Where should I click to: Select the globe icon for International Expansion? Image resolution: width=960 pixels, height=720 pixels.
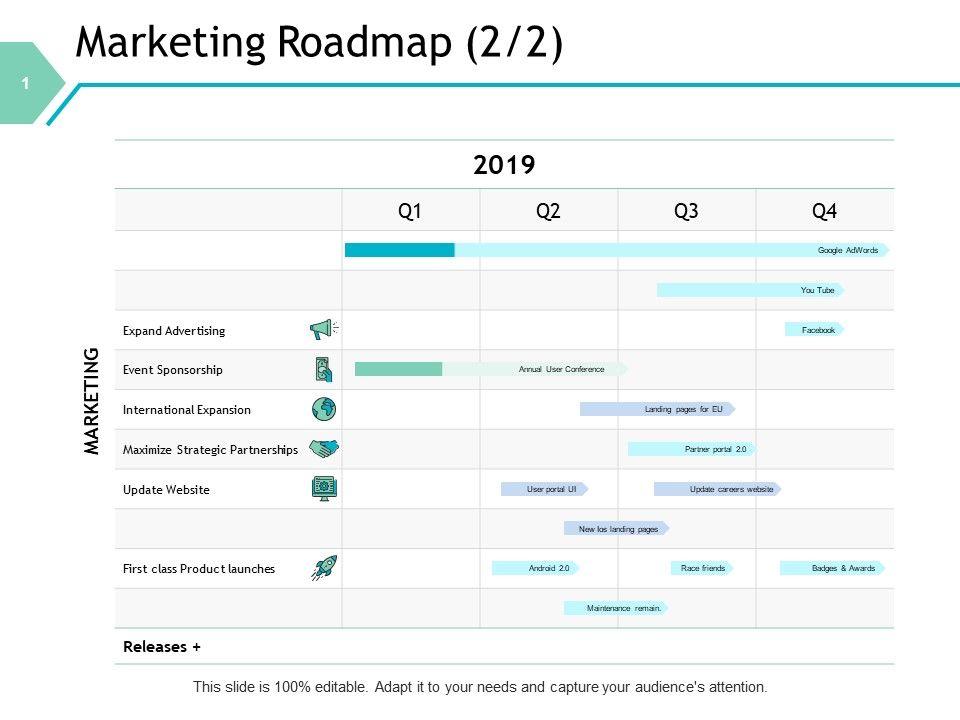324,409
